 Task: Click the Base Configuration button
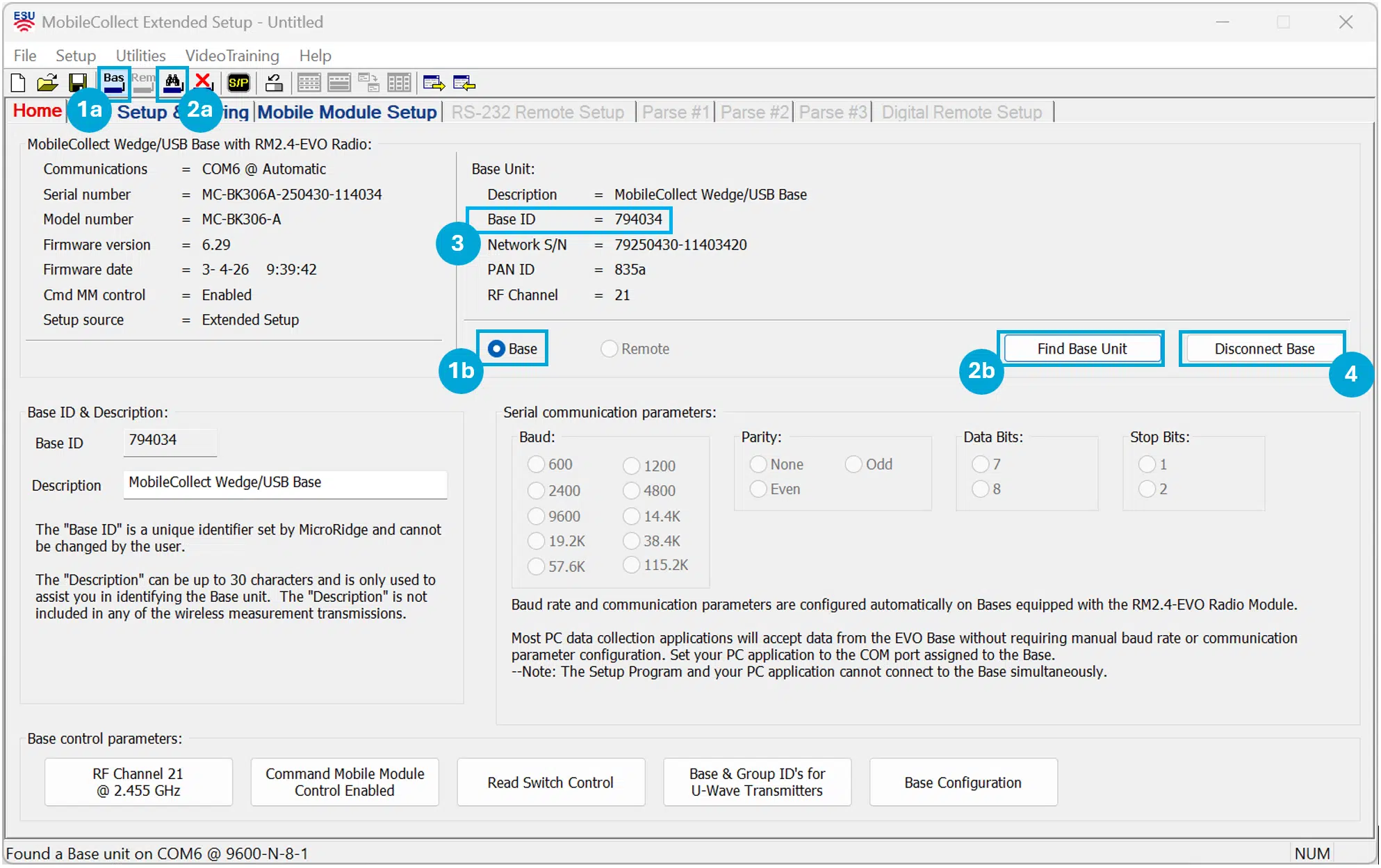coord(963,783)
